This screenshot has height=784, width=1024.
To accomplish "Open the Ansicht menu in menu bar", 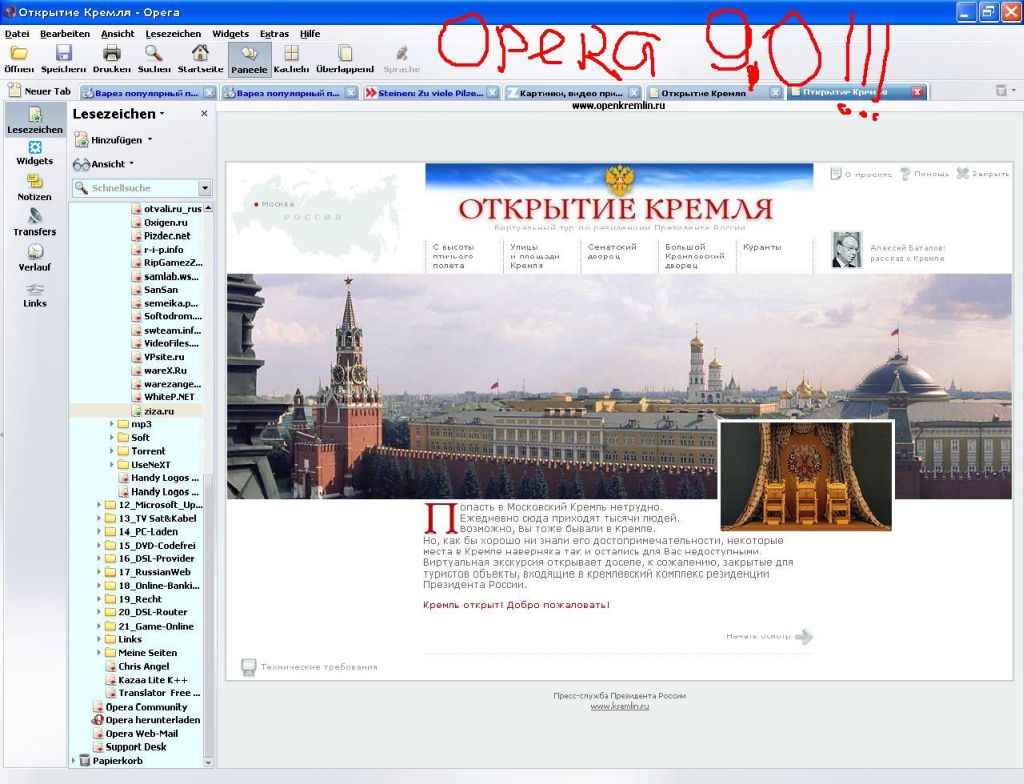I will (118, 33).
